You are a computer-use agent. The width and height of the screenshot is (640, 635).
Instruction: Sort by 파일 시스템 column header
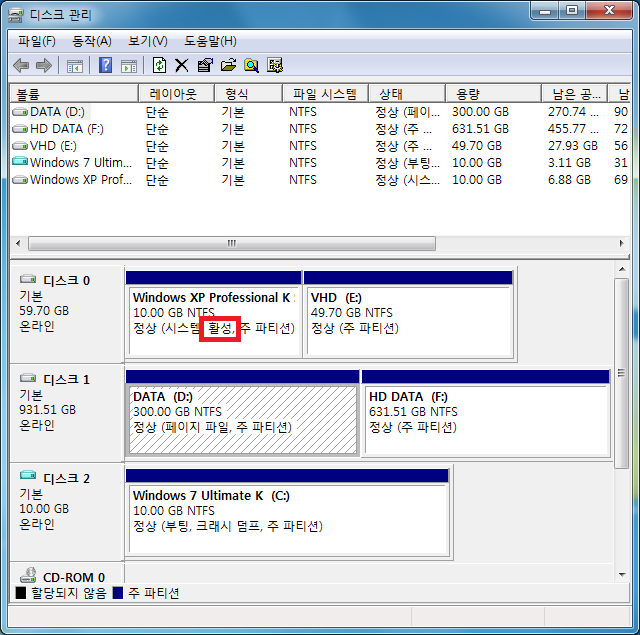point(325,94)
